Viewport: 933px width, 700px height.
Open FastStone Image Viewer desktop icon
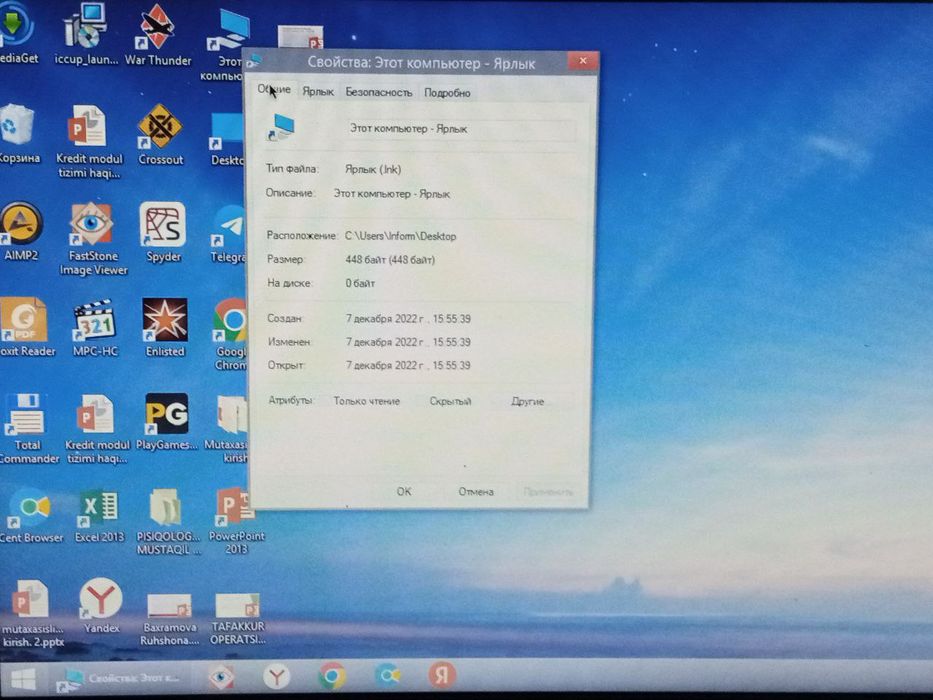point(92,237)
